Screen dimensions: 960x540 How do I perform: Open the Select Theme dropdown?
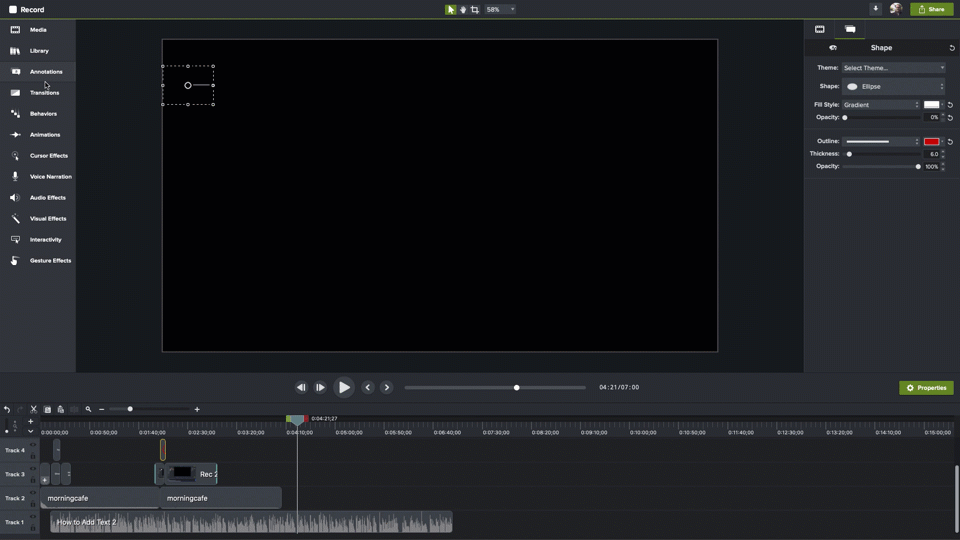[x=894, y=68]
